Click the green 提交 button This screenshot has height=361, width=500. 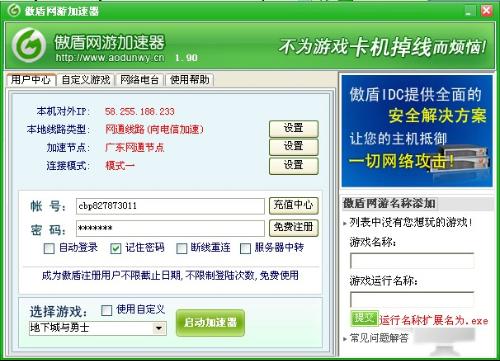(x=364, y=318)
